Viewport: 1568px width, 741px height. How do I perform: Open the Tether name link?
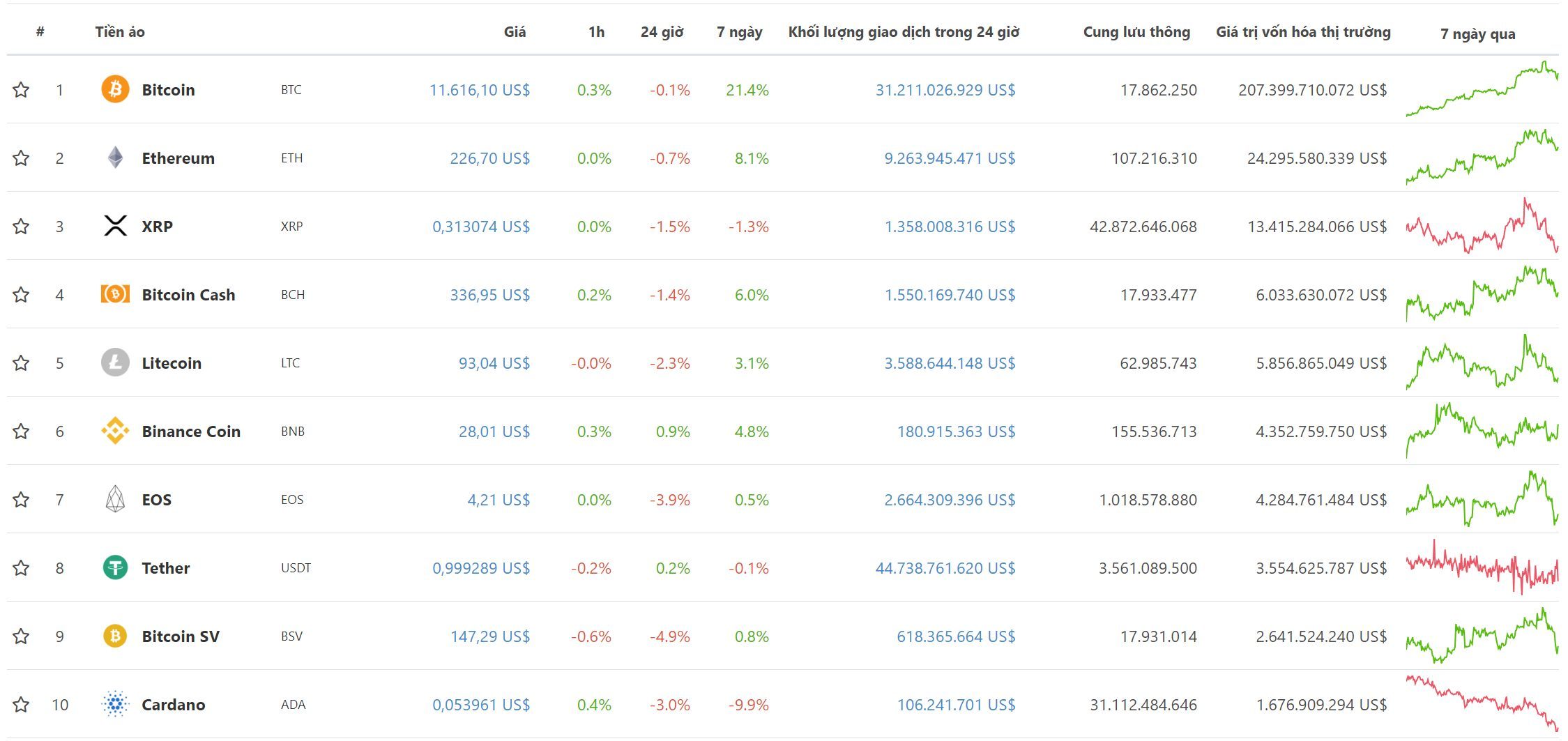tap(165, 567)
